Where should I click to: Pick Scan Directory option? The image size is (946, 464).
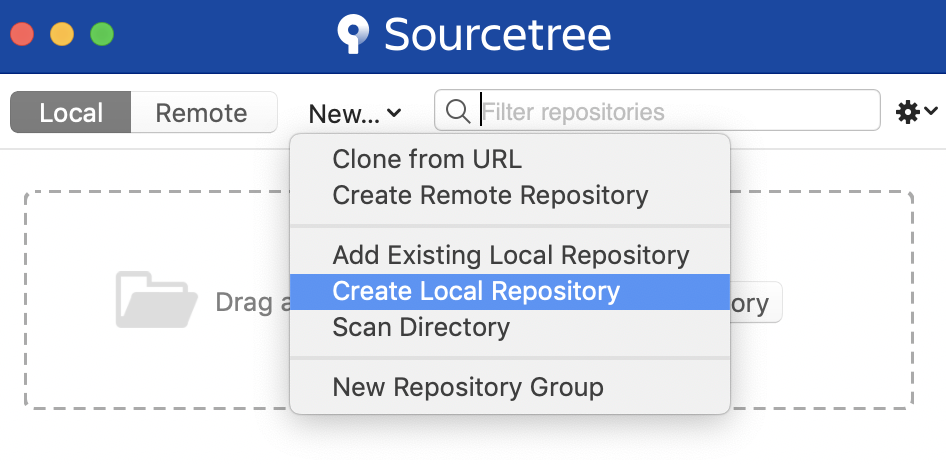[x=510, y=328]
